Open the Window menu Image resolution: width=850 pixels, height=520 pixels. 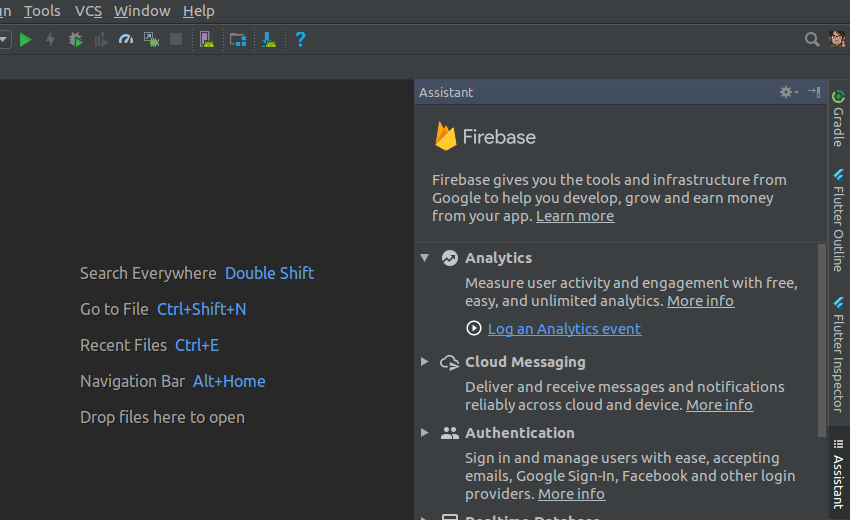click(142, 11)
